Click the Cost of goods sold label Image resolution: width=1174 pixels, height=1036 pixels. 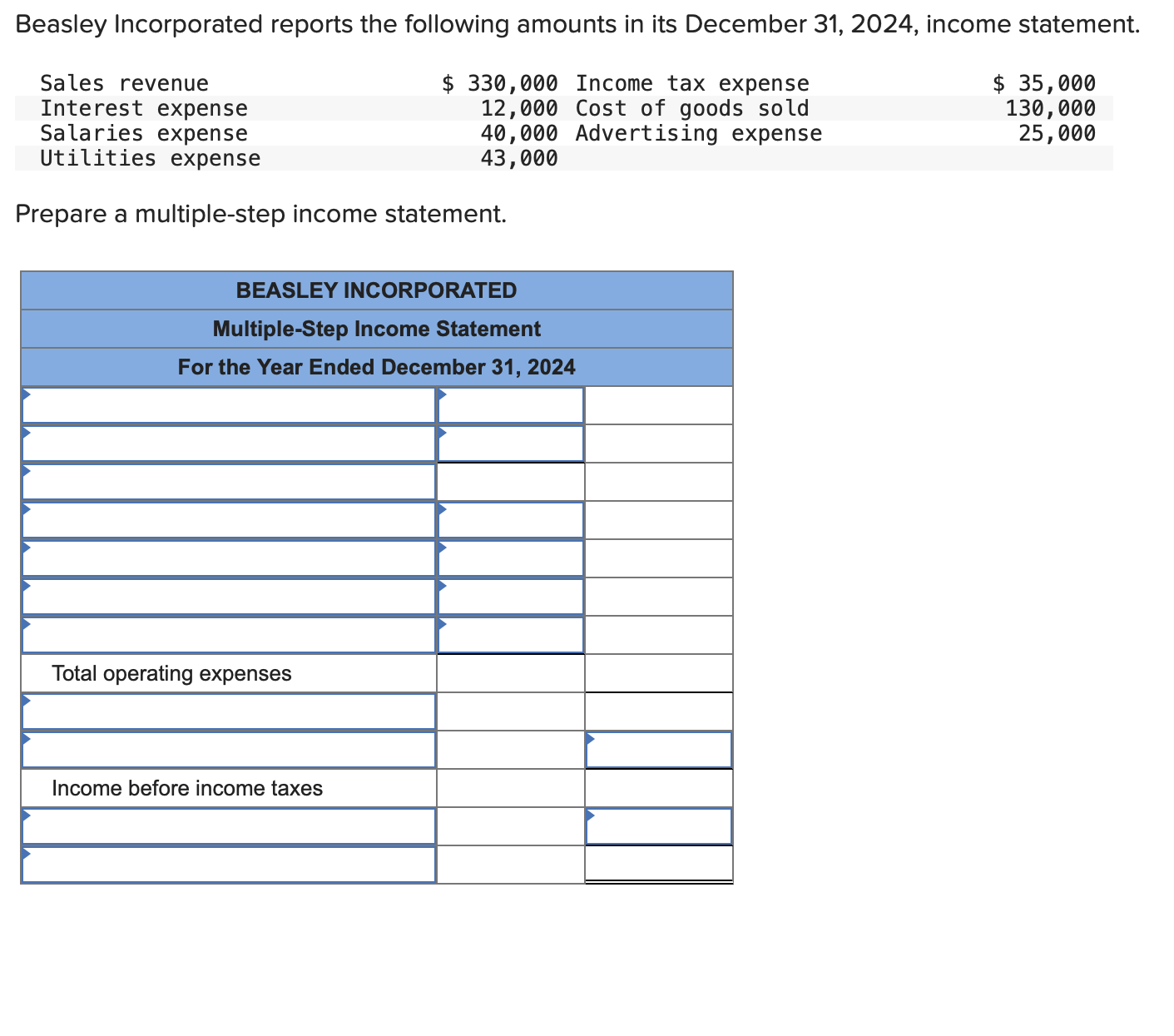coord(692,108)
